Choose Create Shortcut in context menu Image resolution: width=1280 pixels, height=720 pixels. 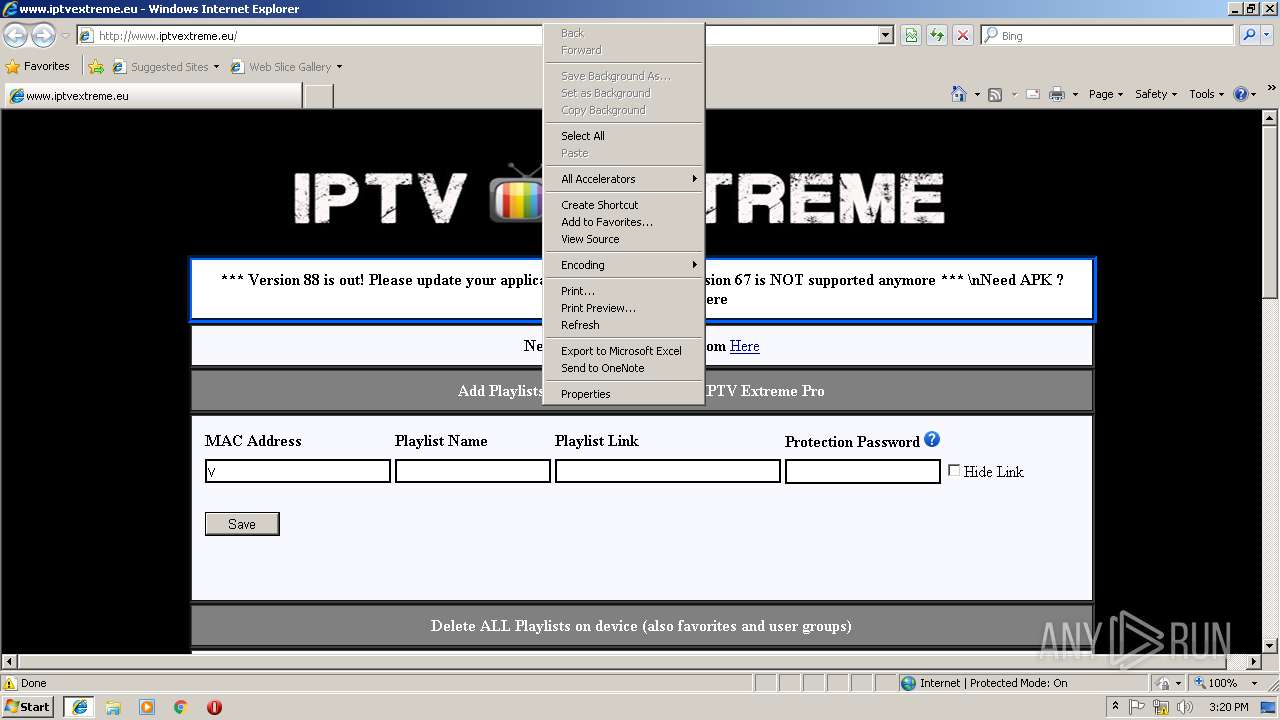click(623, 205)
